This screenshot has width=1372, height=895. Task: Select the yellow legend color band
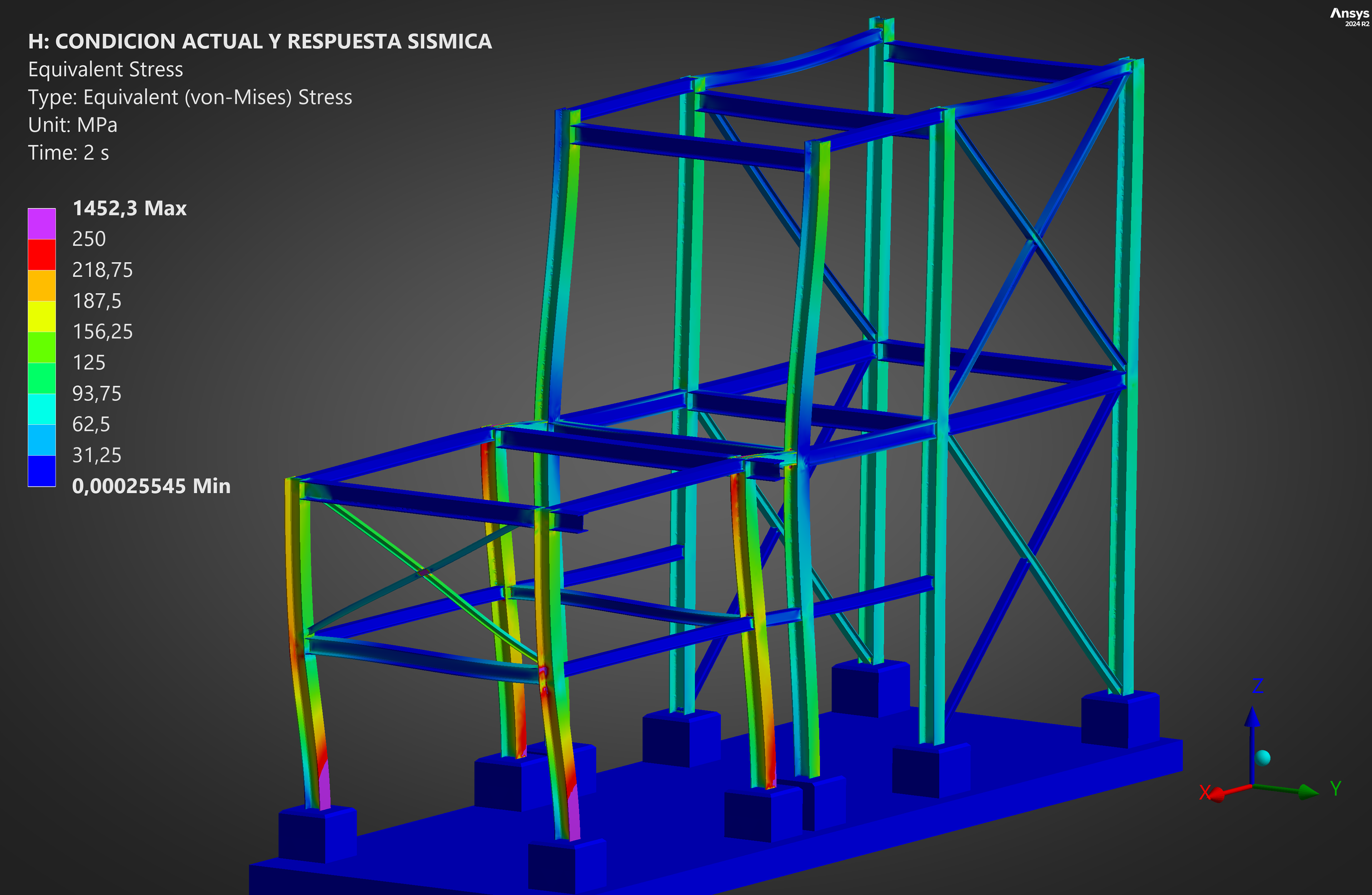coord(41,316)
